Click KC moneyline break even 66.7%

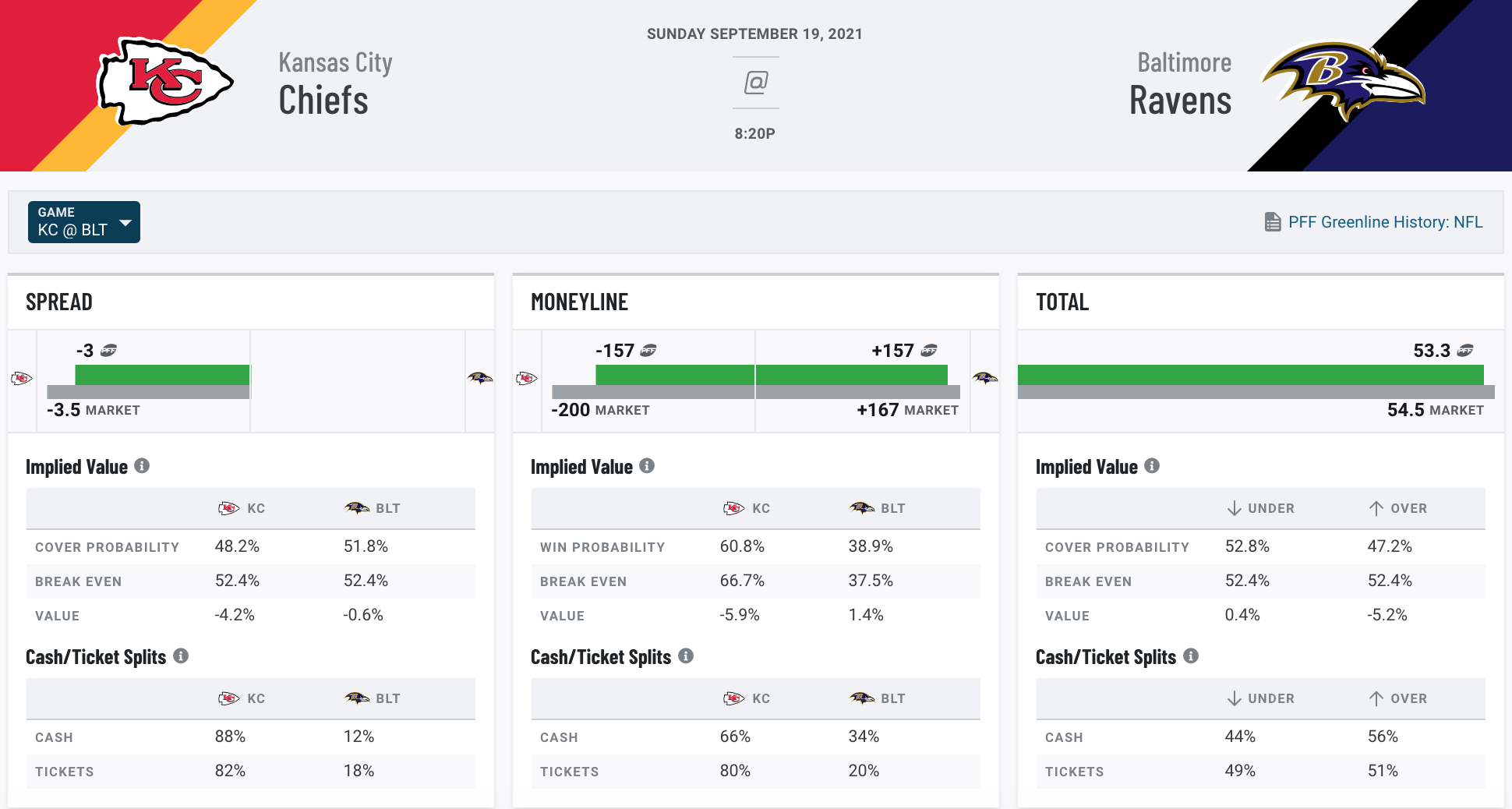tap(742, 581)
